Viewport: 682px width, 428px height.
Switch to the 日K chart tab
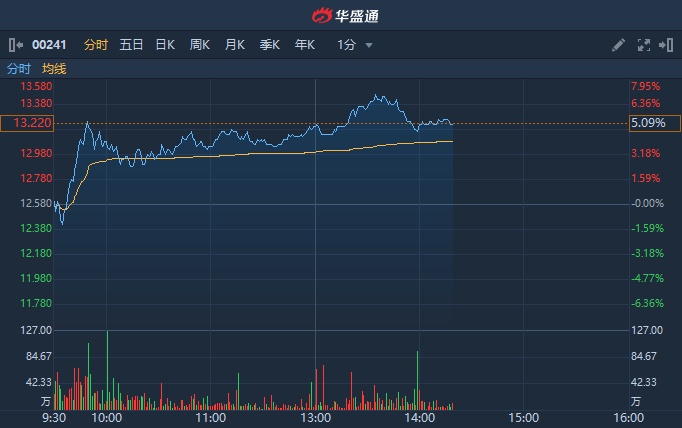point(165,45)
